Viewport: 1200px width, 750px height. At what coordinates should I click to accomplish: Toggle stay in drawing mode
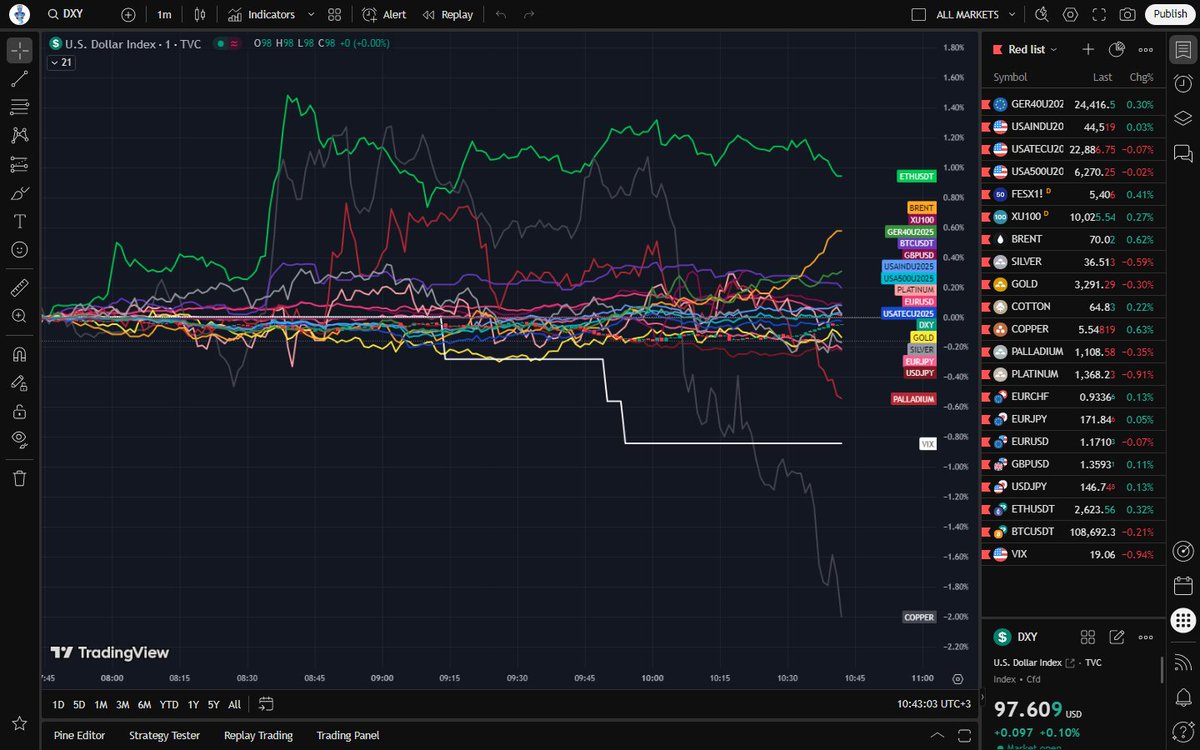[x=20, y=382]
